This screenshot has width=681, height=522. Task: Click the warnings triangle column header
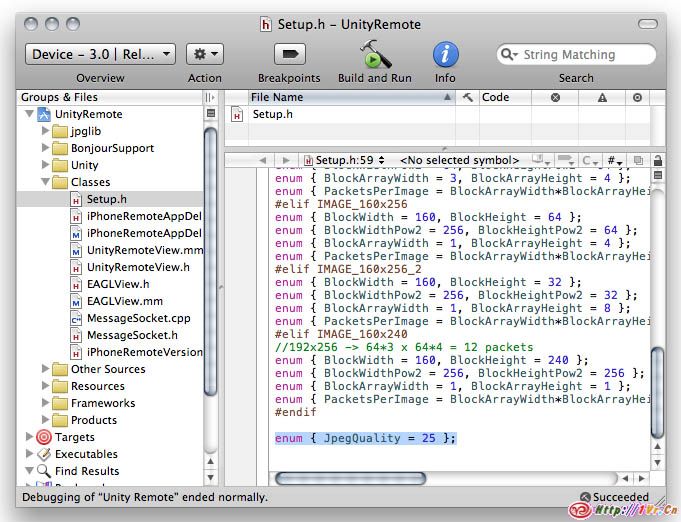click(x=602, y=97)
